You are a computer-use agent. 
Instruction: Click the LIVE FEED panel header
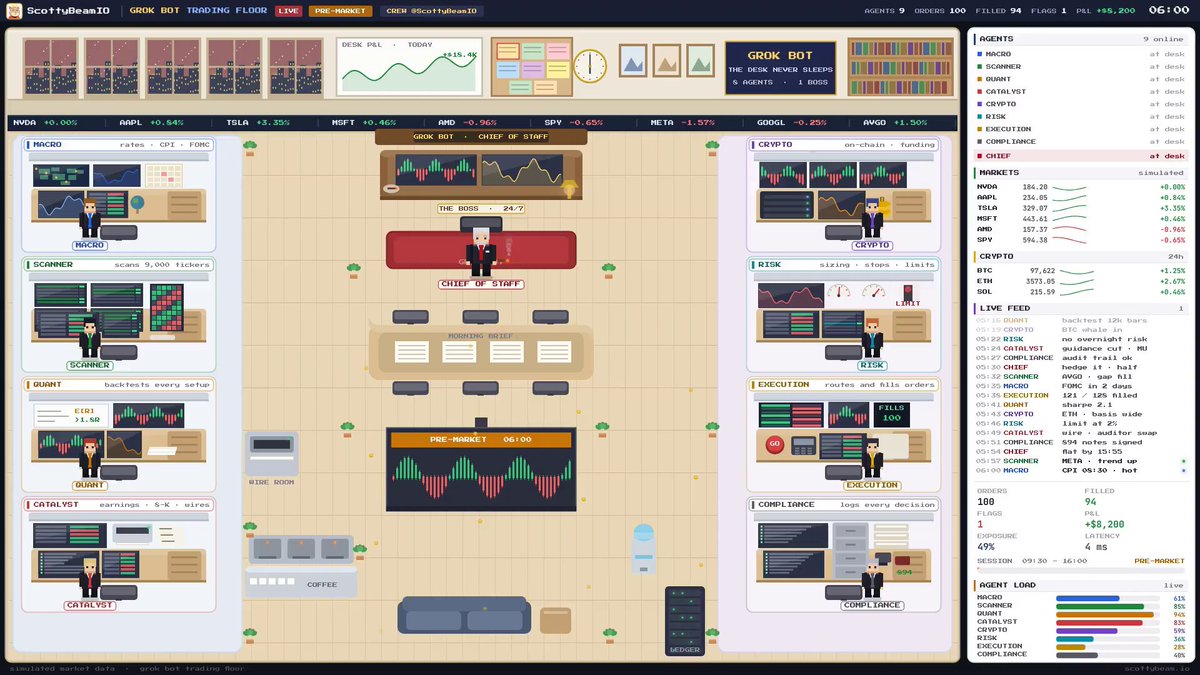tap(1079, 308)
